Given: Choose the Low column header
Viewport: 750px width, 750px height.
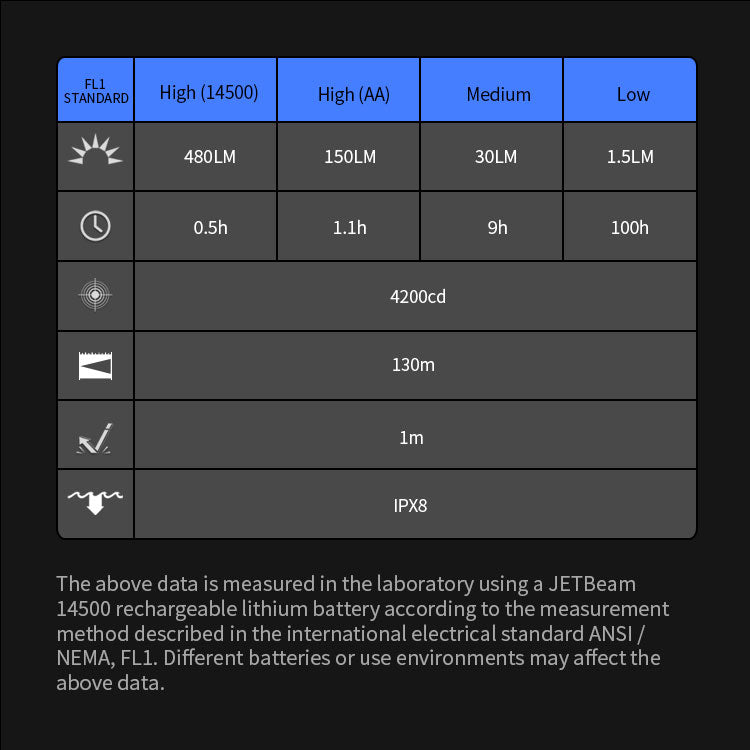Looking at the screenshot, I should tap(633, 94).
